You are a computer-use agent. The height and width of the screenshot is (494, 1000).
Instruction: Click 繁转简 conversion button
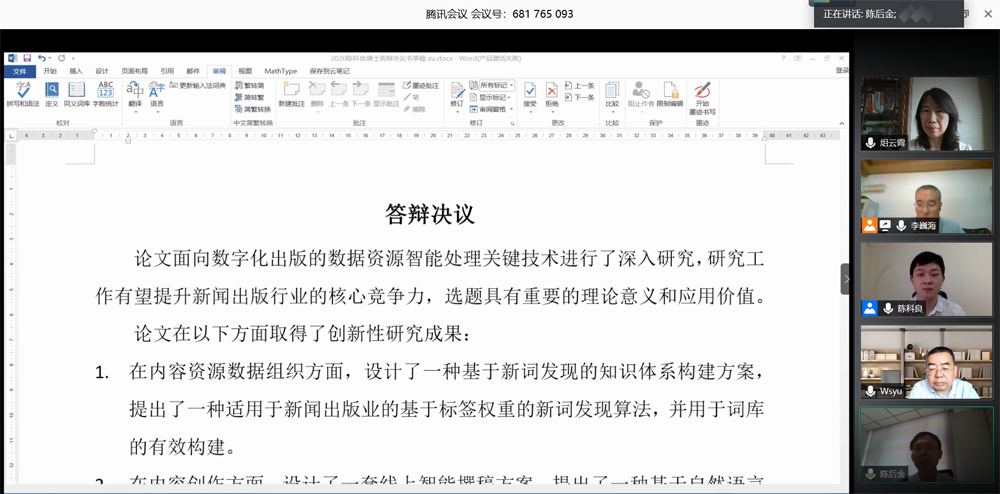[249, 85]
